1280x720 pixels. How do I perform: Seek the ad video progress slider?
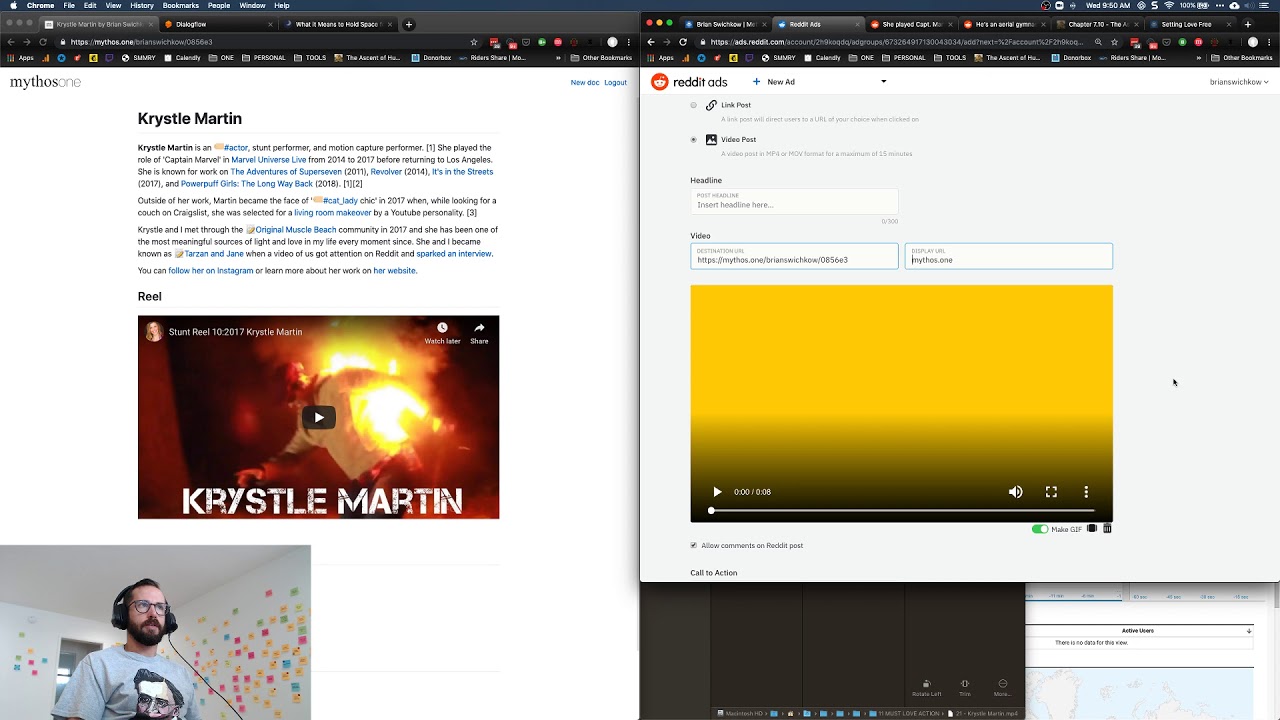[x=901, y=511]
